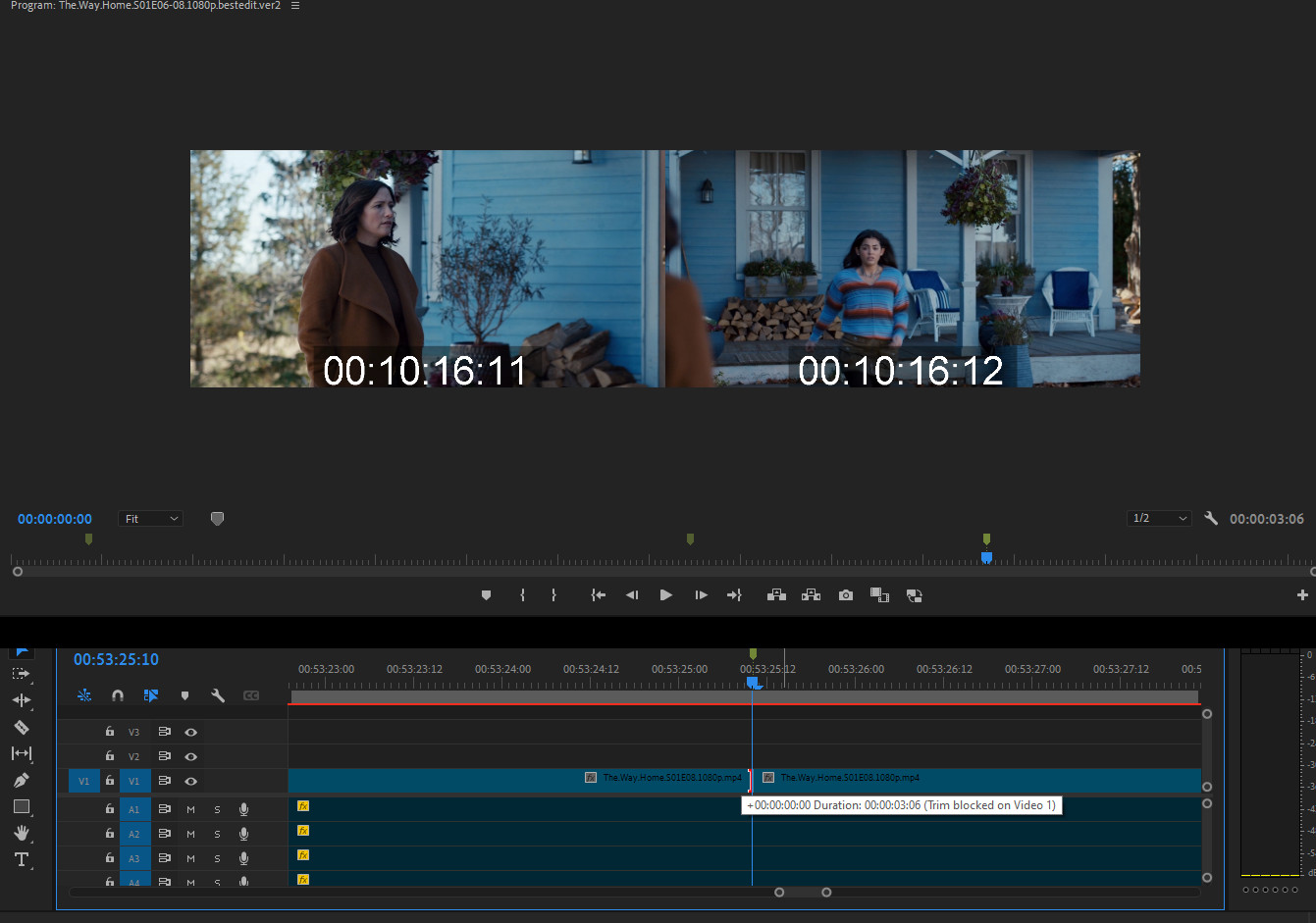This screenshot has height=923, width=1316.
Task: Toggle V3 track lock
Action: coord(110,732)
